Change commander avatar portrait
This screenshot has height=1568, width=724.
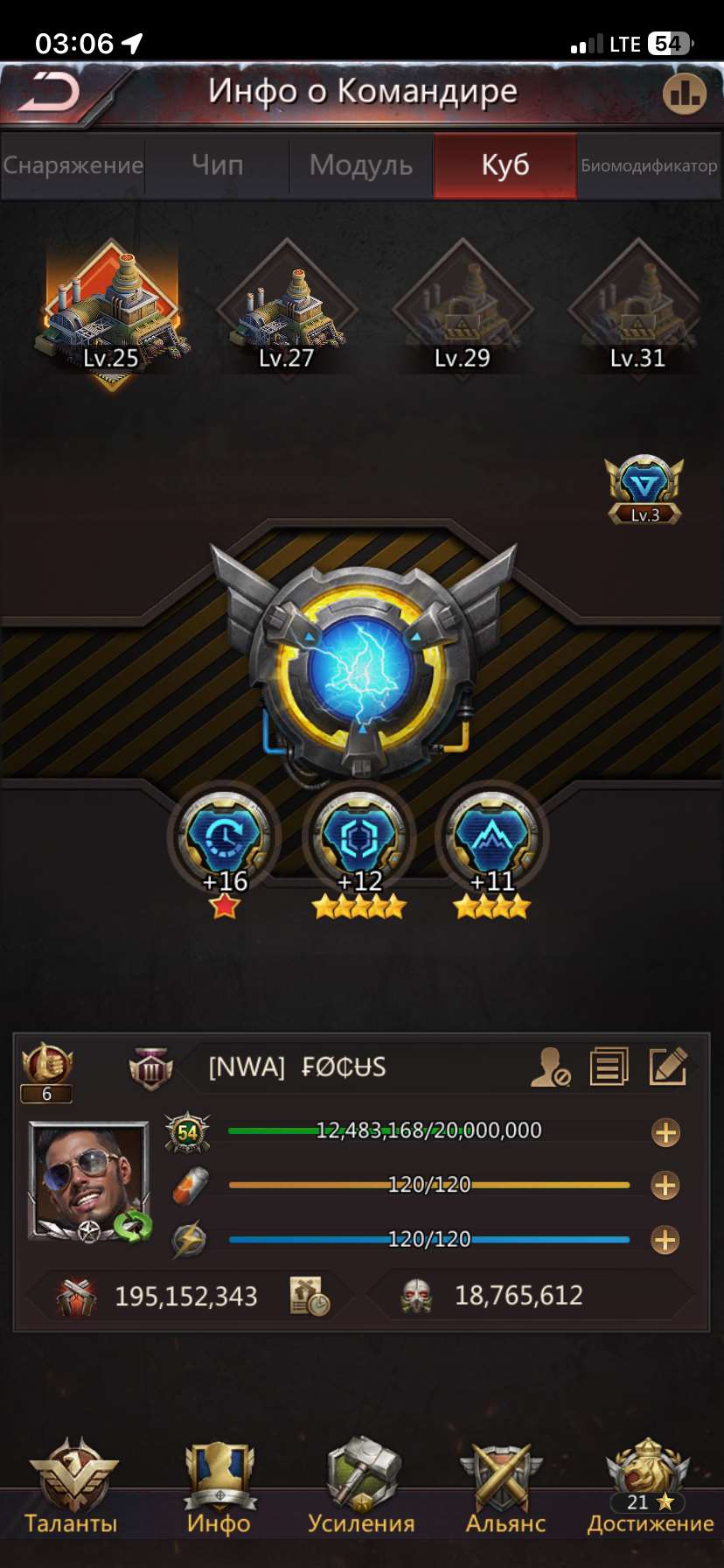(89, 1180)
